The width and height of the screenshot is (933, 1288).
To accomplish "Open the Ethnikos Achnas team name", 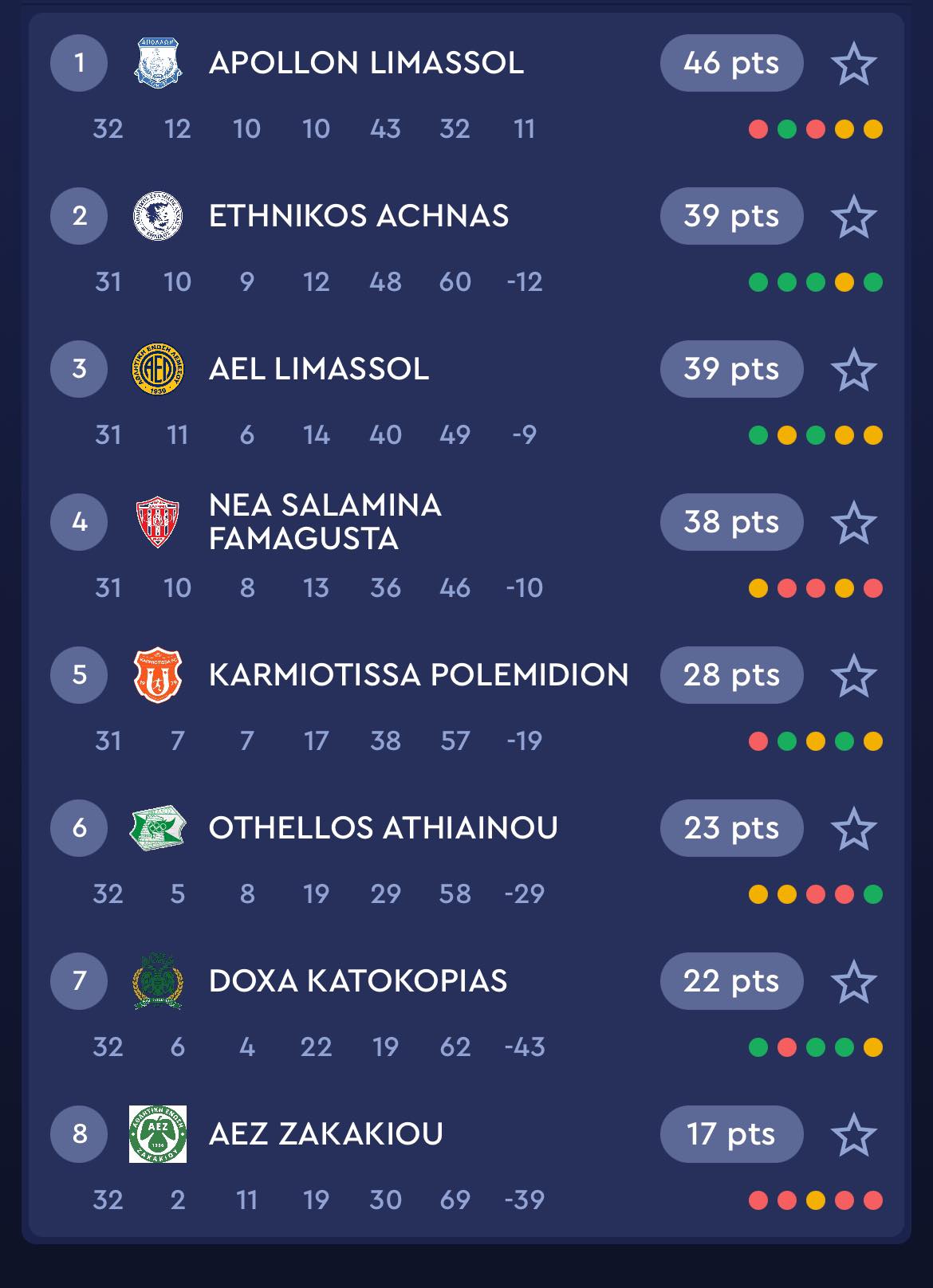I will pyautogui.click(x=358, y=216).
